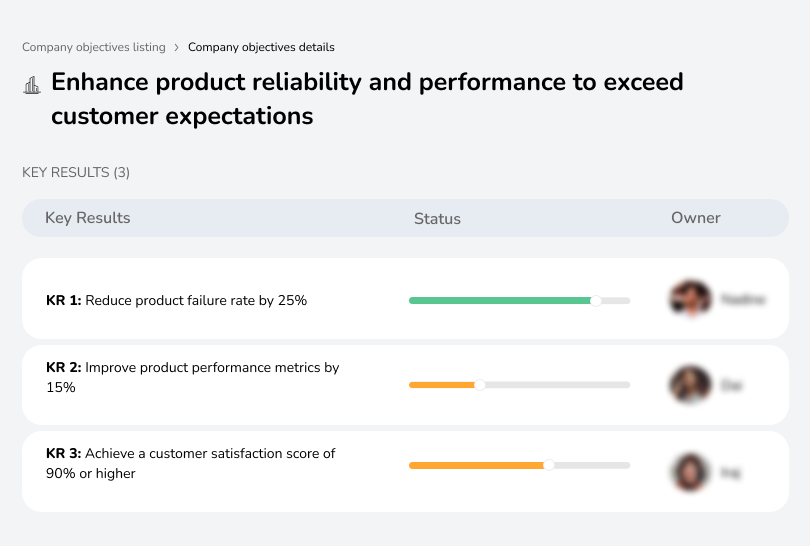Screen dimensions: 810x546
Task: Click the Company objectives details breadcrumb
Action: (261, 47)
